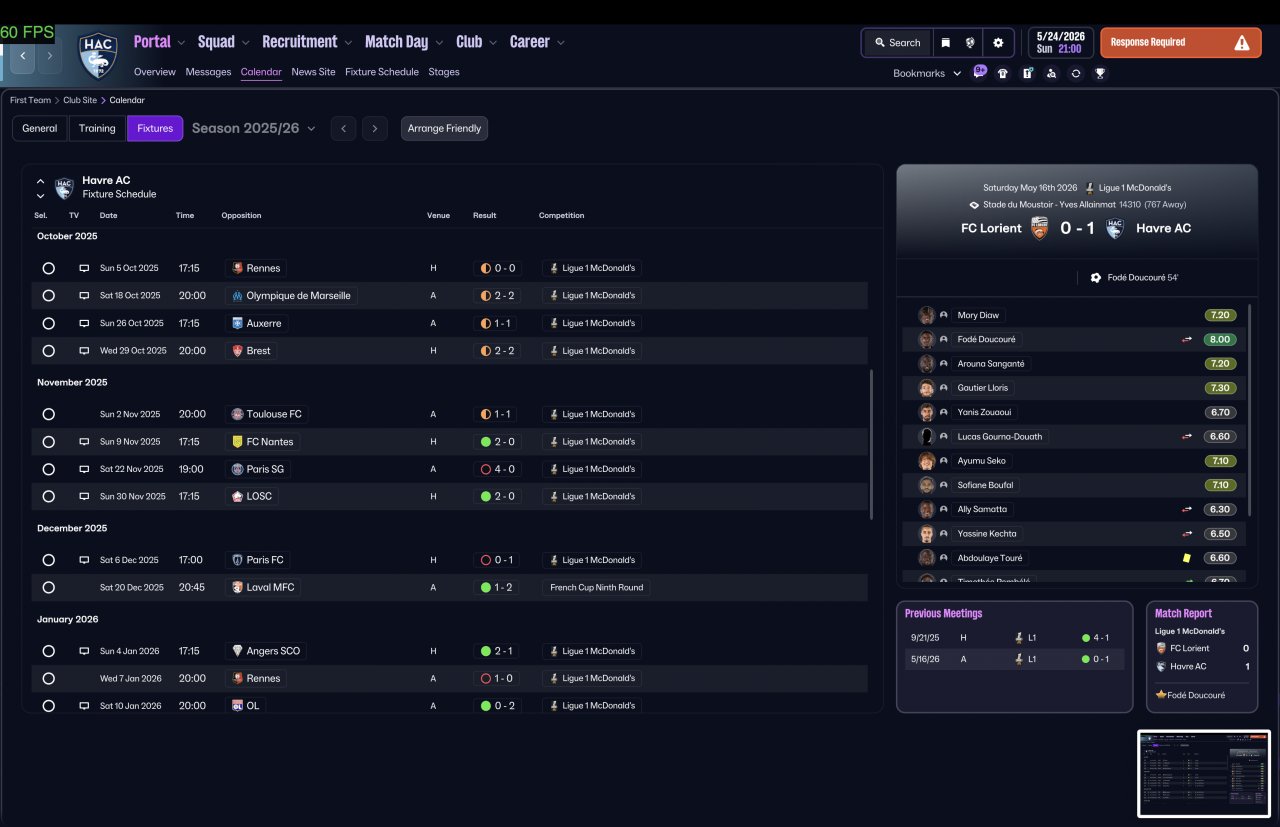
Task: Click the FC Lorient crest in match header
Action: pyautogui.click(x=1040, y=228)
